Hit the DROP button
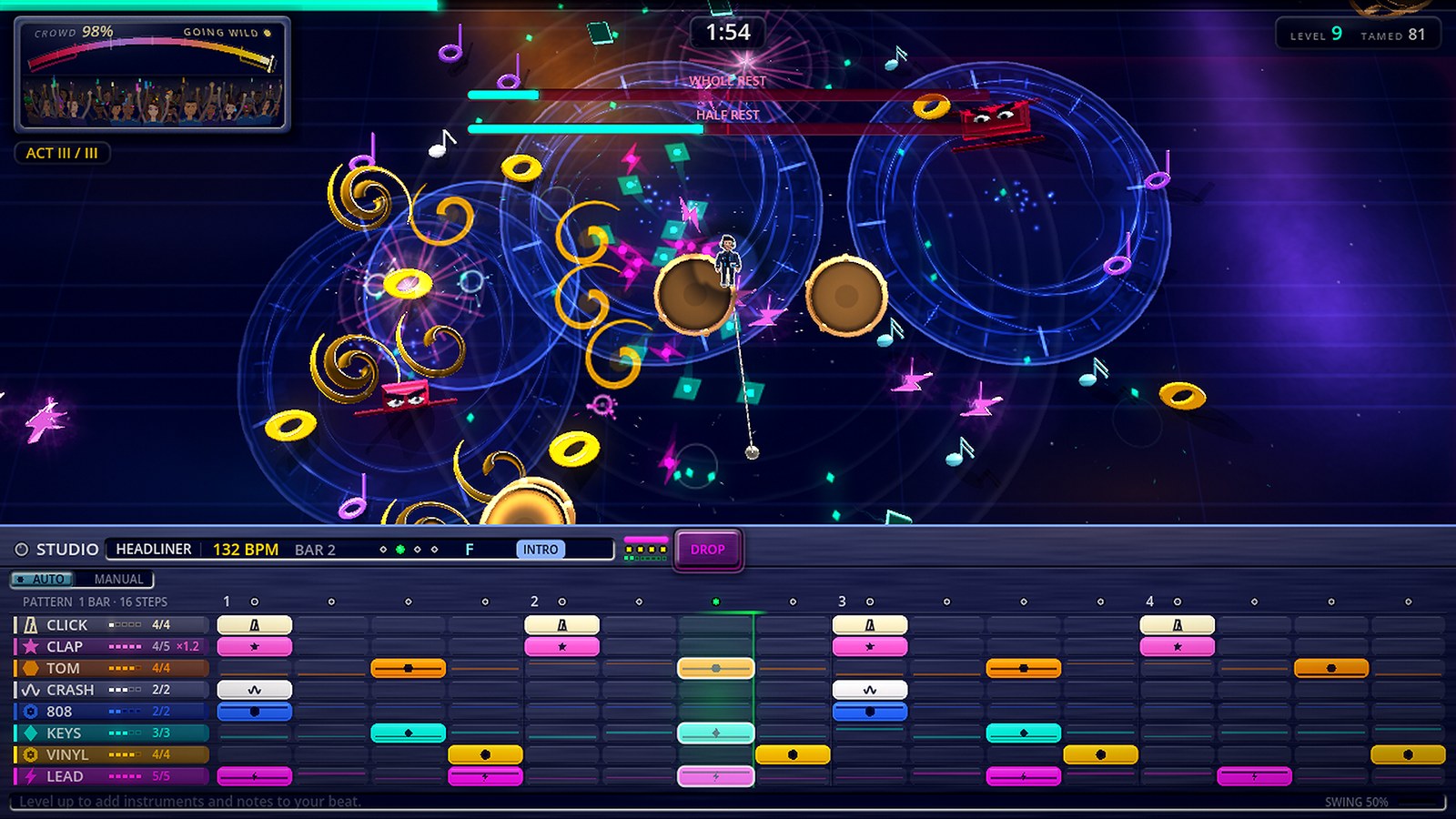 [x=708, y=550]
